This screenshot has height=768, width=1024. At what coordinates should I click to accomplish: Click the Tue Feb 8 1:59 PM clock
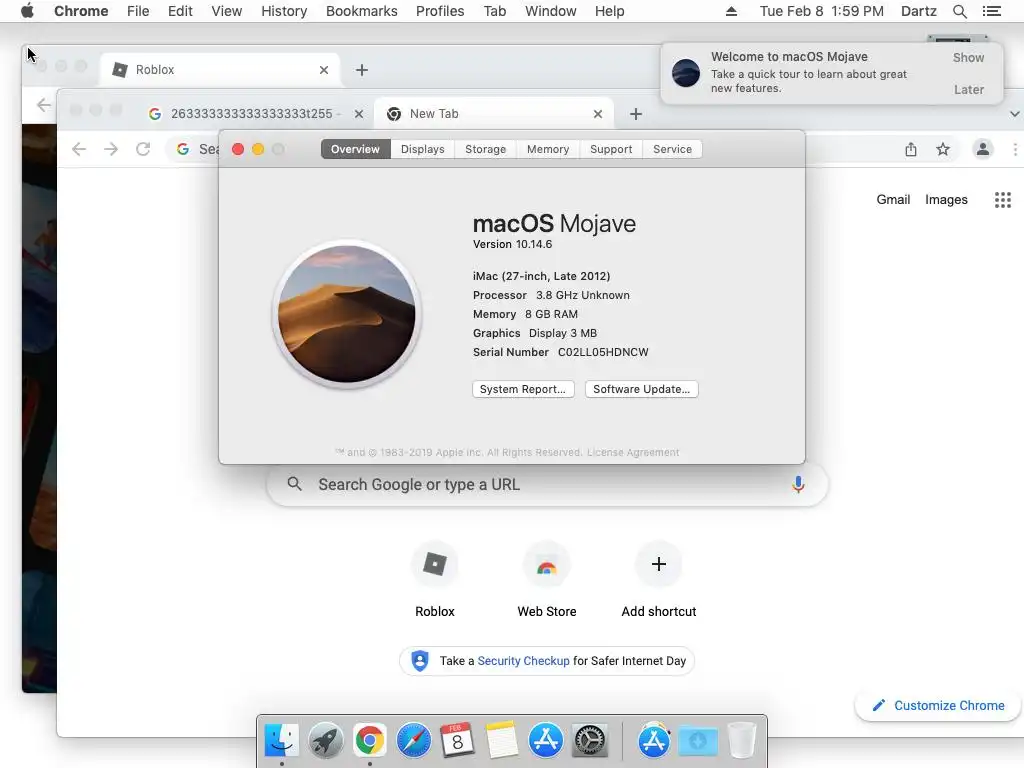tap(822, 11)
